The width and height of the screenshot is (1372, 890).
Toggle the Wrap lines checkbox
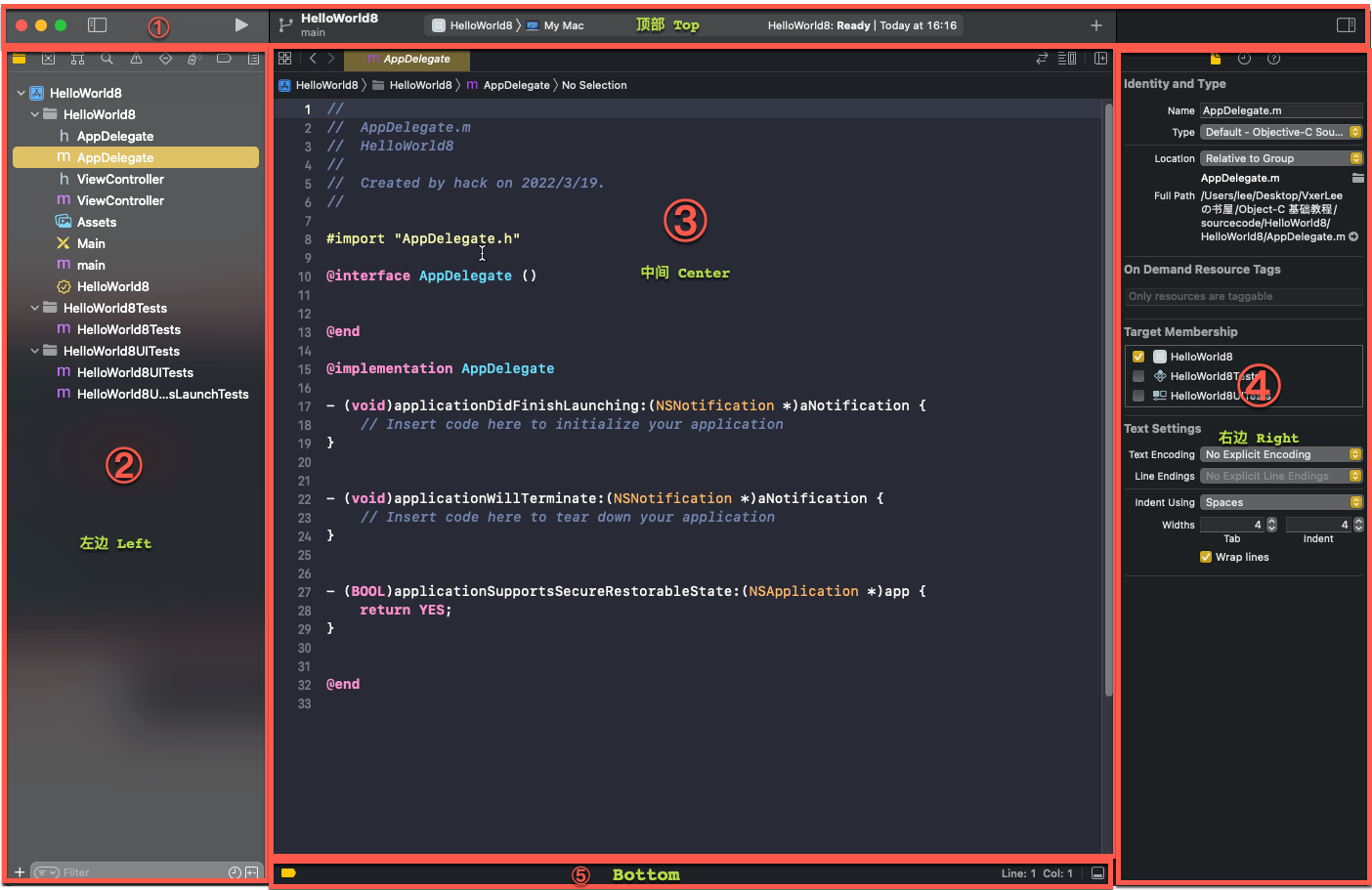(x=1206, y=557)
